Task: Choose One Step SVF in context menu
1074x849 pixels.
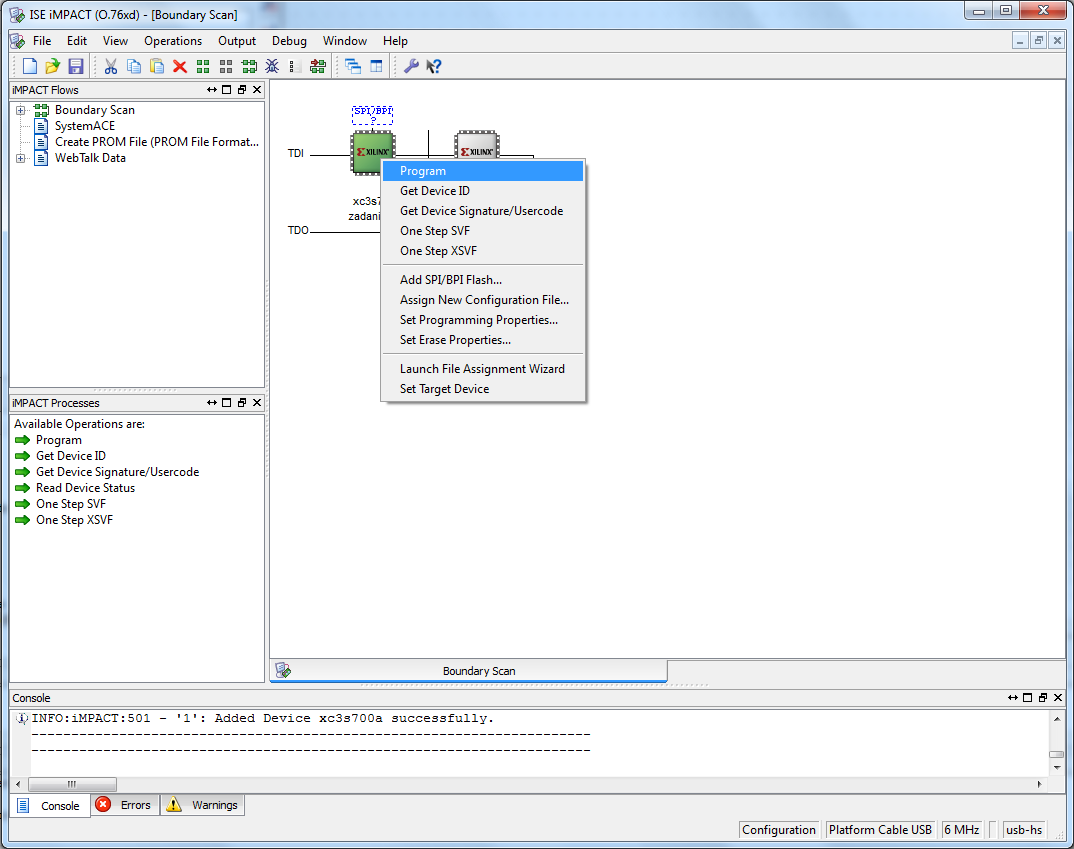Action: coord(482,231)
